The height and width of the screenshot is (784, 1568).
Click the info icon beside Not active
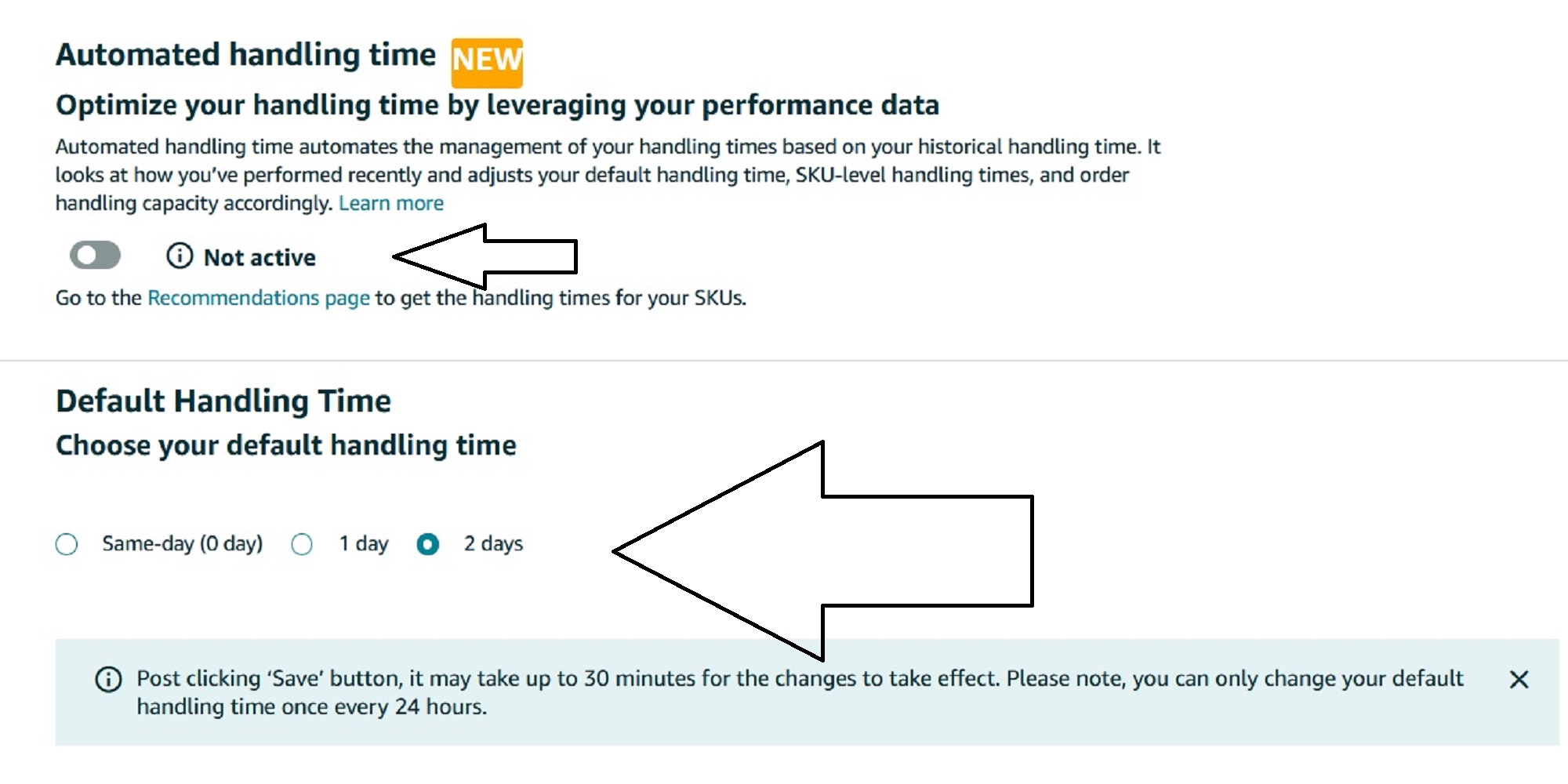click(180, 256)
